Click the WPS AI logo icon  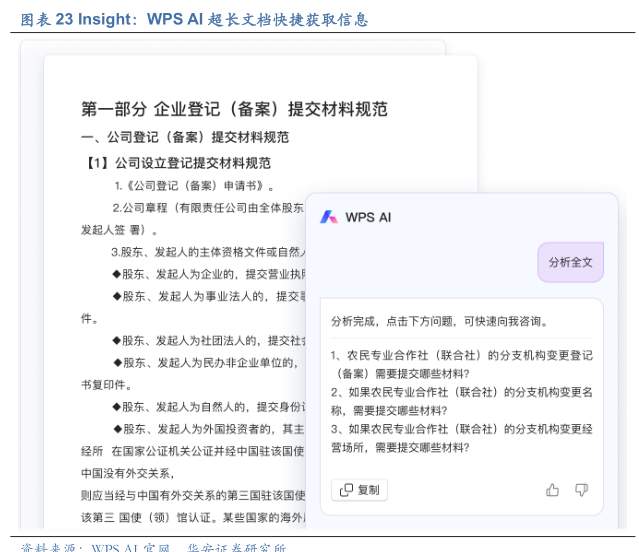pos(329,217)
